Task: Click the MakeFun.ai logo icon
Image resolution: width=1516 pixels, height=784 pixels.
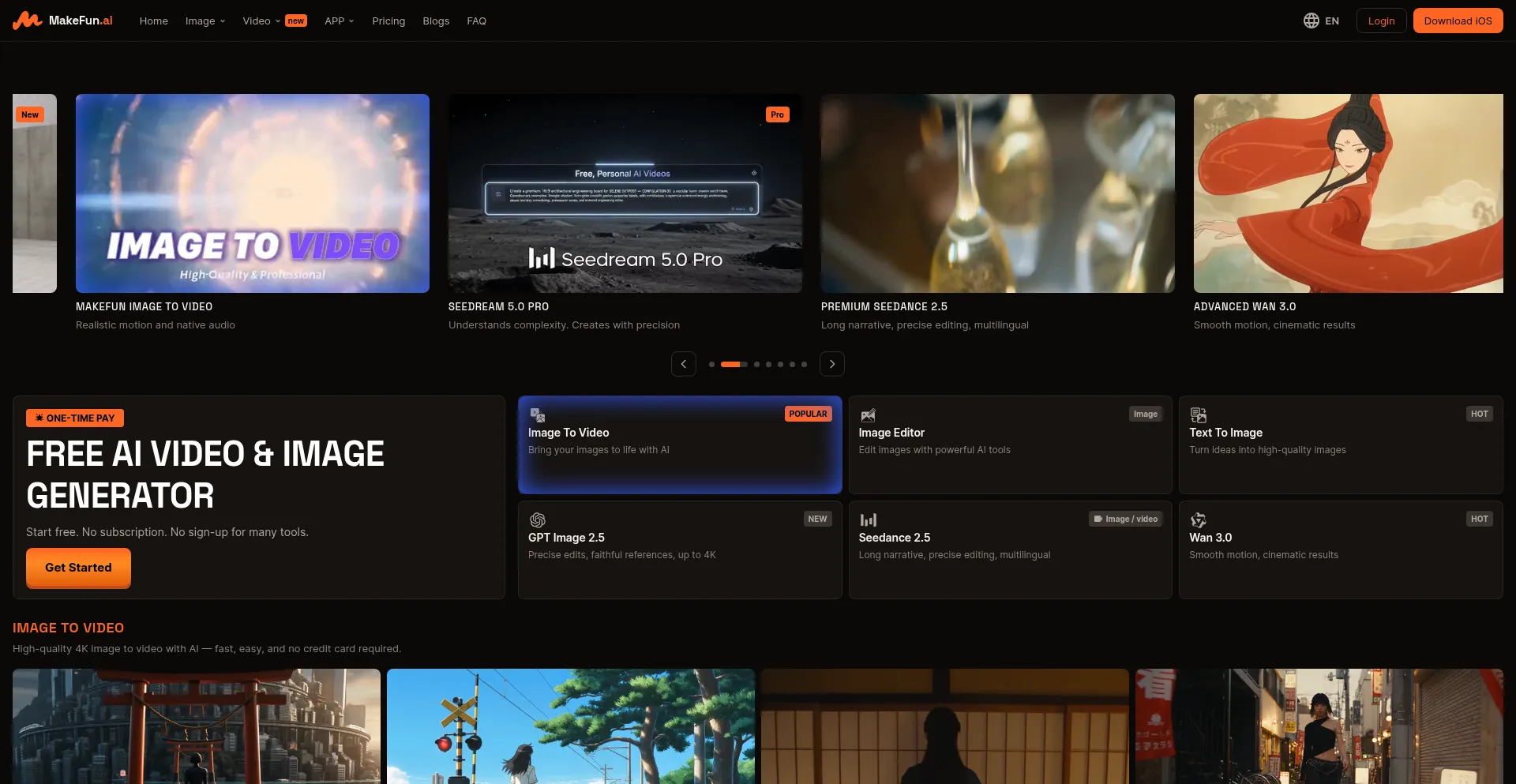Action: (28, 21)
